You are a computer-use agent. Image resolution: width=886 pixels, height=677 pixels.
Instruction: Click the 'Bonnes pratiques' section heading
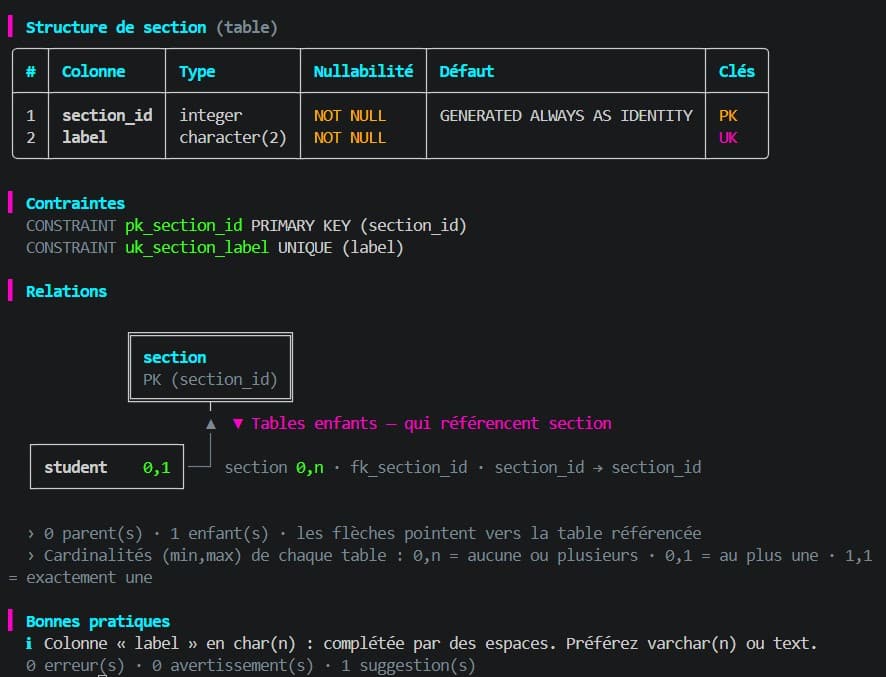pyautogui.click(x=98, y=622)
